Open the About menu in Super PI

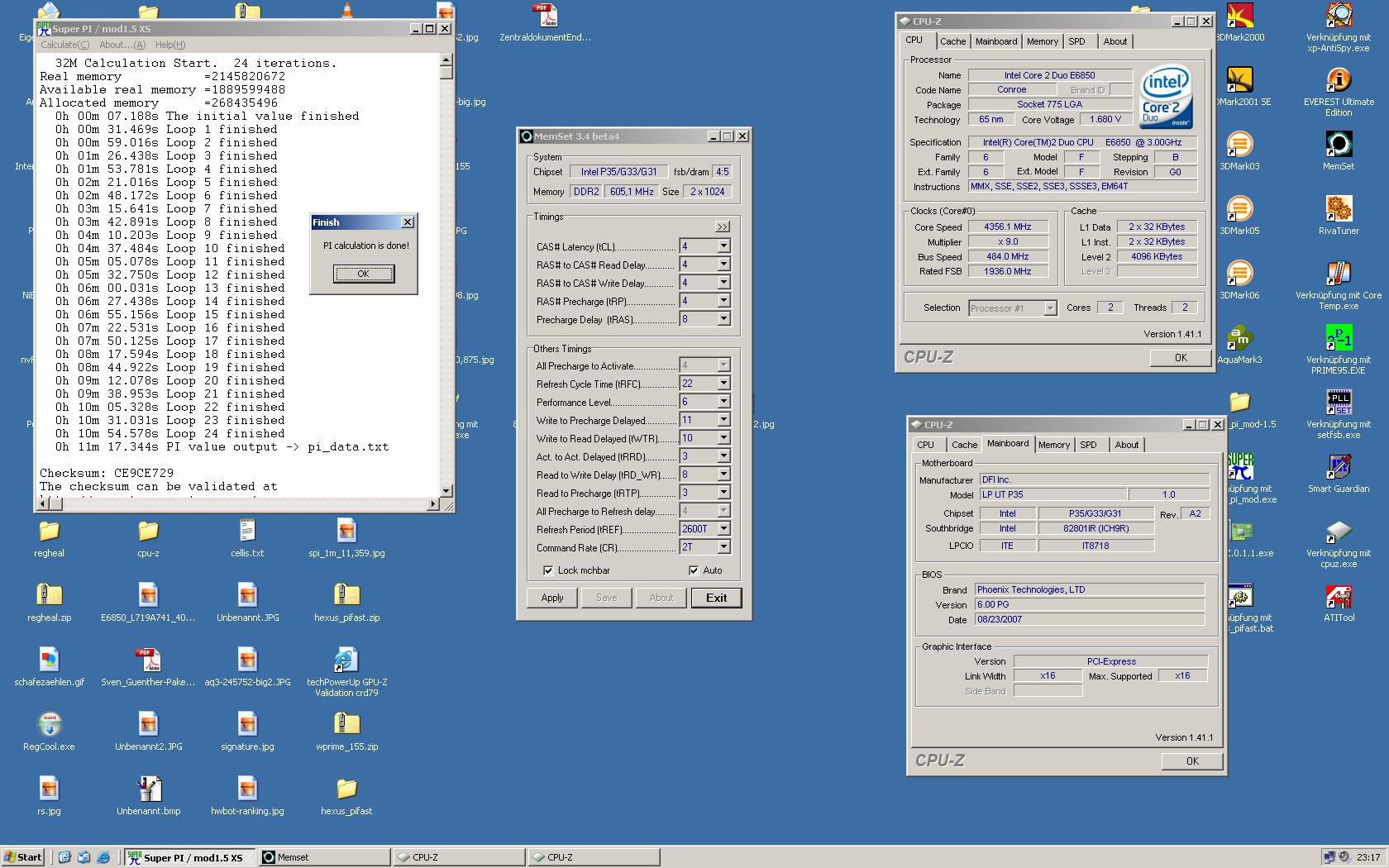point(122,45)
